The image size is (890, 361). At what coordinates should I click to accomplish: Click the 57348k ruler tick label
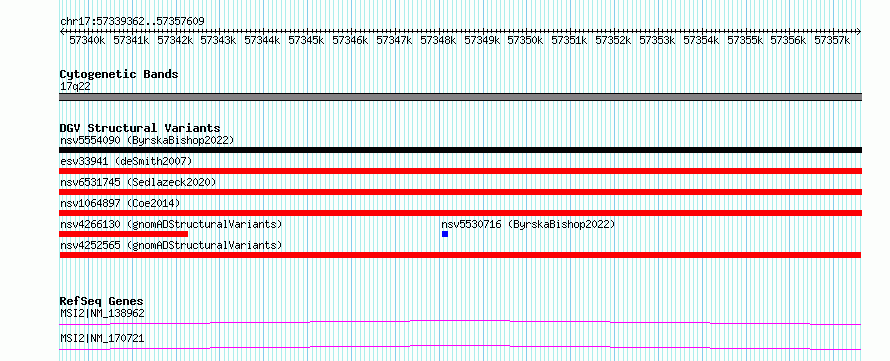438,40
